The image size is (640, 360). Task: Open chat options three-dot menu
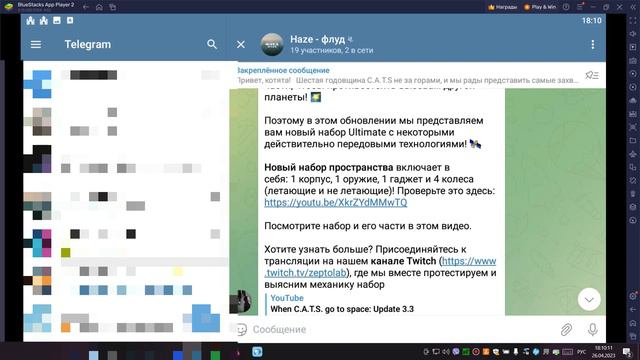(593, 44)
